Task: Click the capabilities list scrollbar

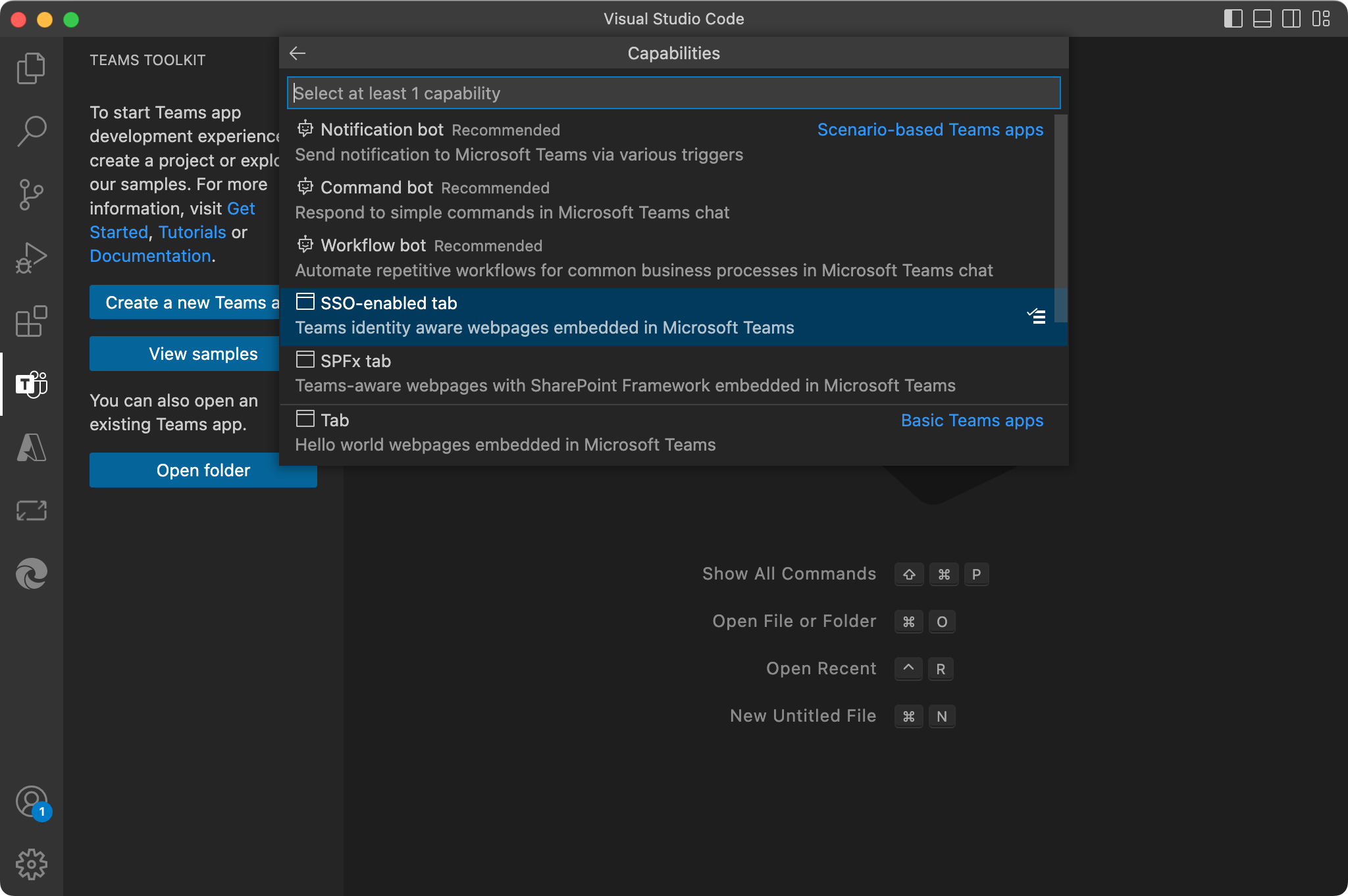Action: point(1060,217)
